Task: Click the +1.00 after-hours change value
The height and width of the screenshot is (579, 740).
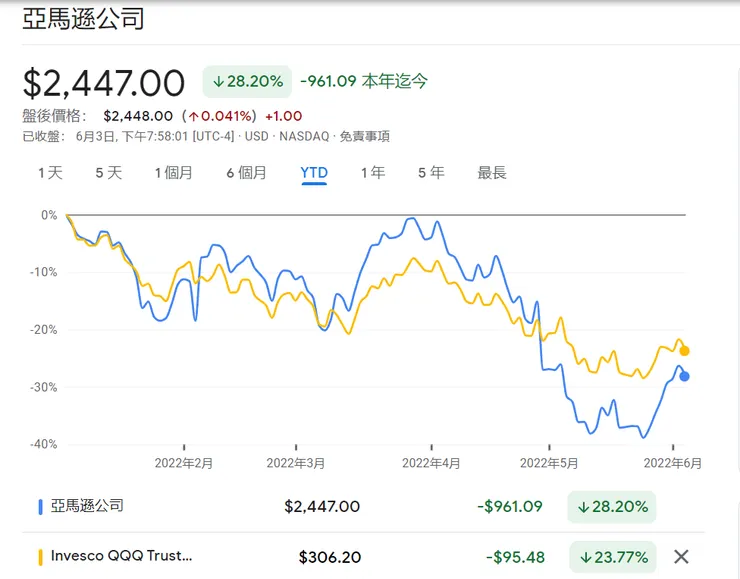Action: (284, 116)
